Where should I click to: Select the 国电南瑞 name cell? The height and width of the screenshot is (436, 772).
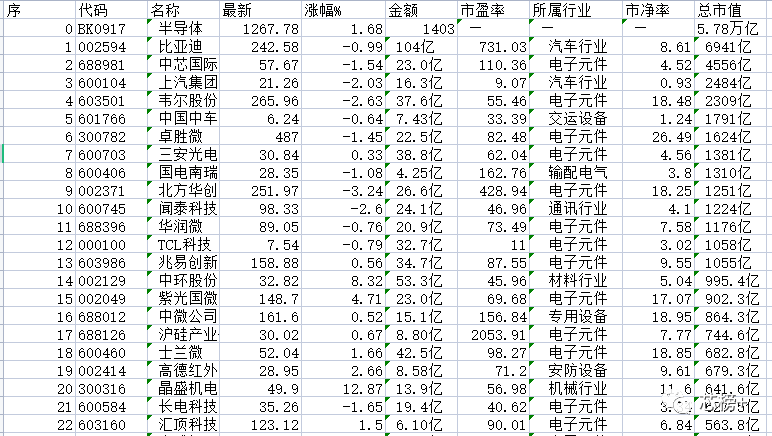[183, 173]
